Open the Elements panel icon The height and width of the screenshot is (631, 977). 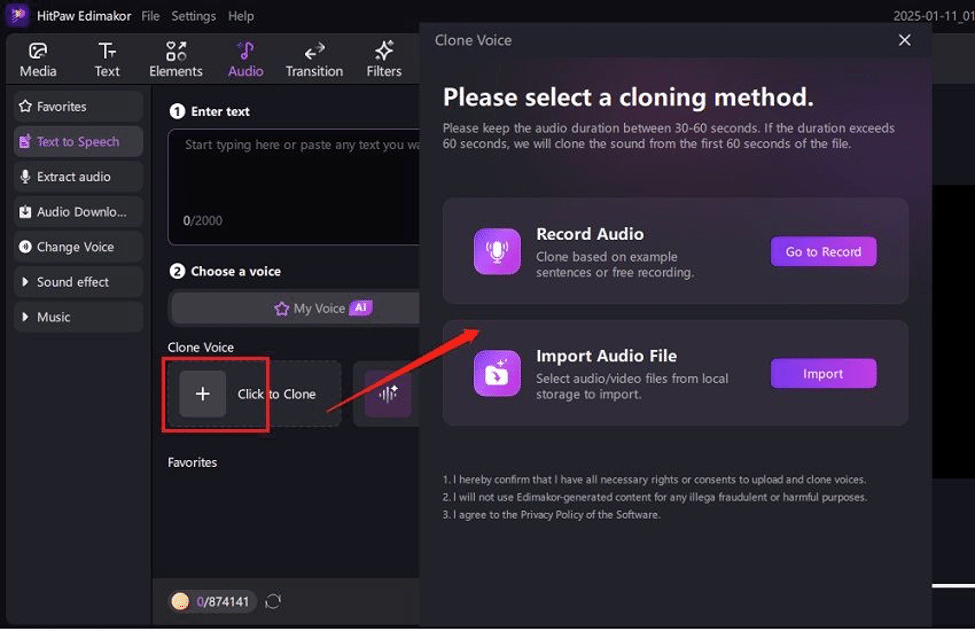[176, 50]
